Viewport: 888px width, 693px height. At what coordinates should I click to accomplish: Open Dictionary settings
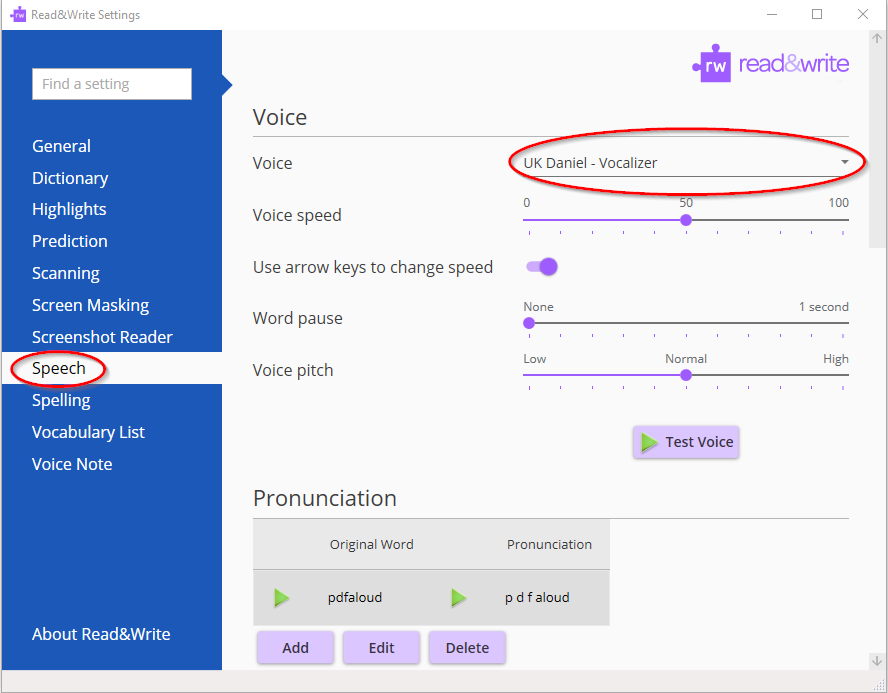(70, 178)
